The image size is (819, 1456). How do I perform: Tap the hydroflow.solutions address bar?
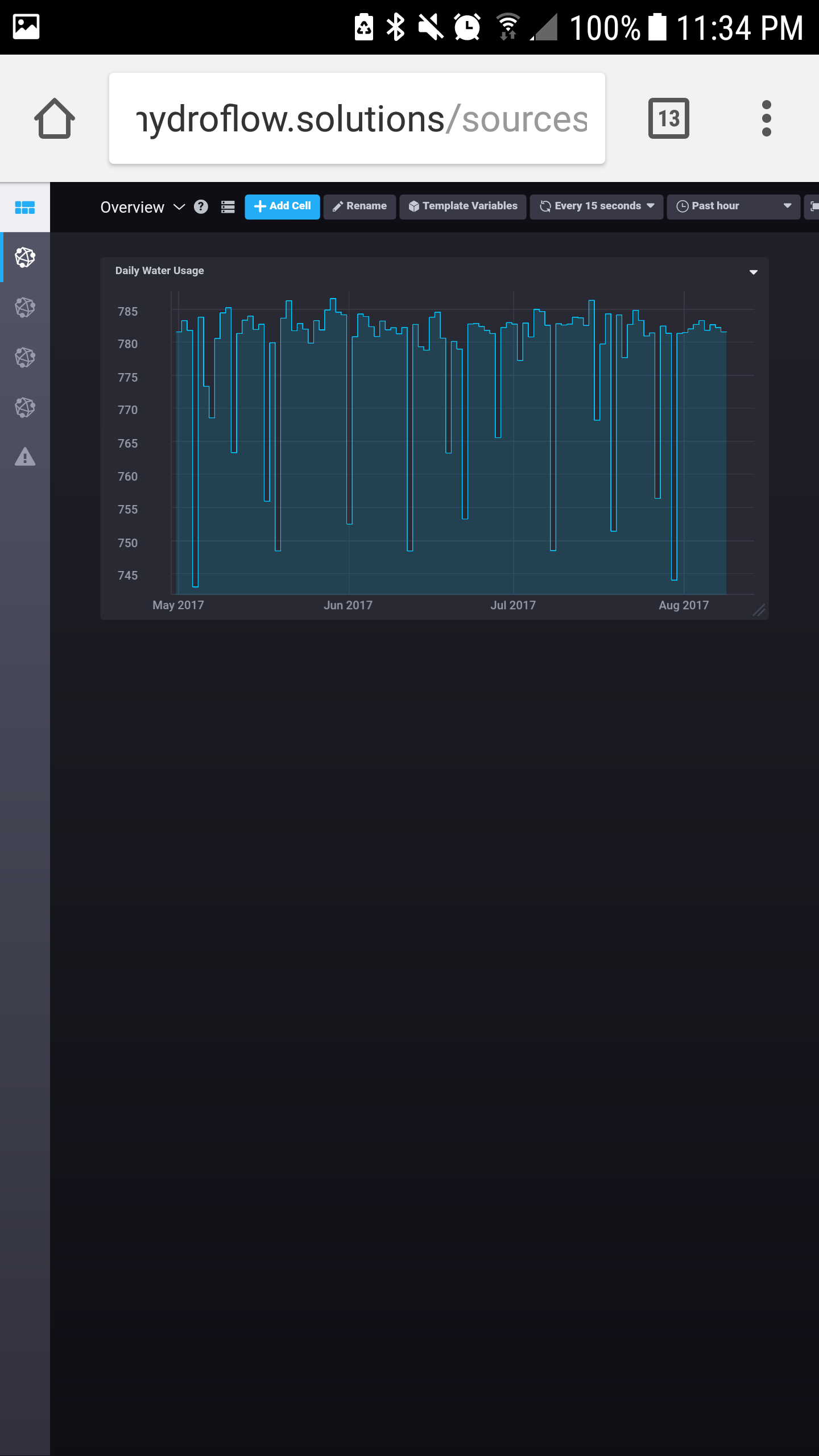(357, 118)
